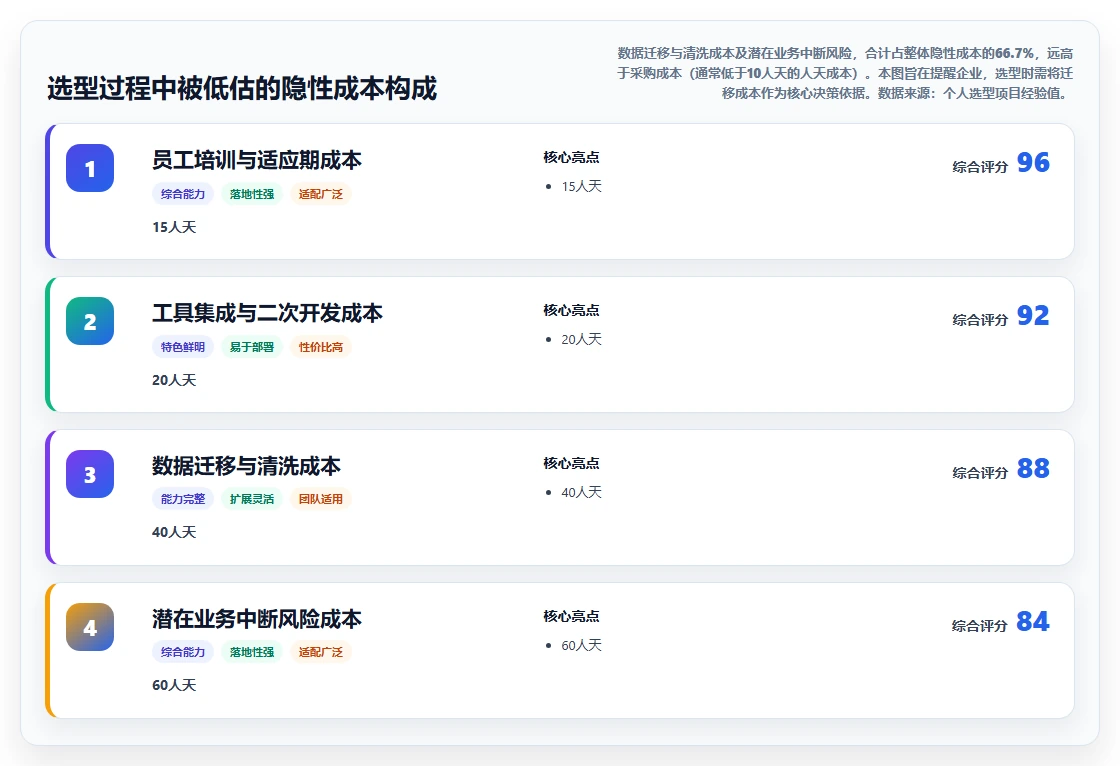Click the 综合能力 tag in card 1
The image size is (1120, 766).
(183, 194)
